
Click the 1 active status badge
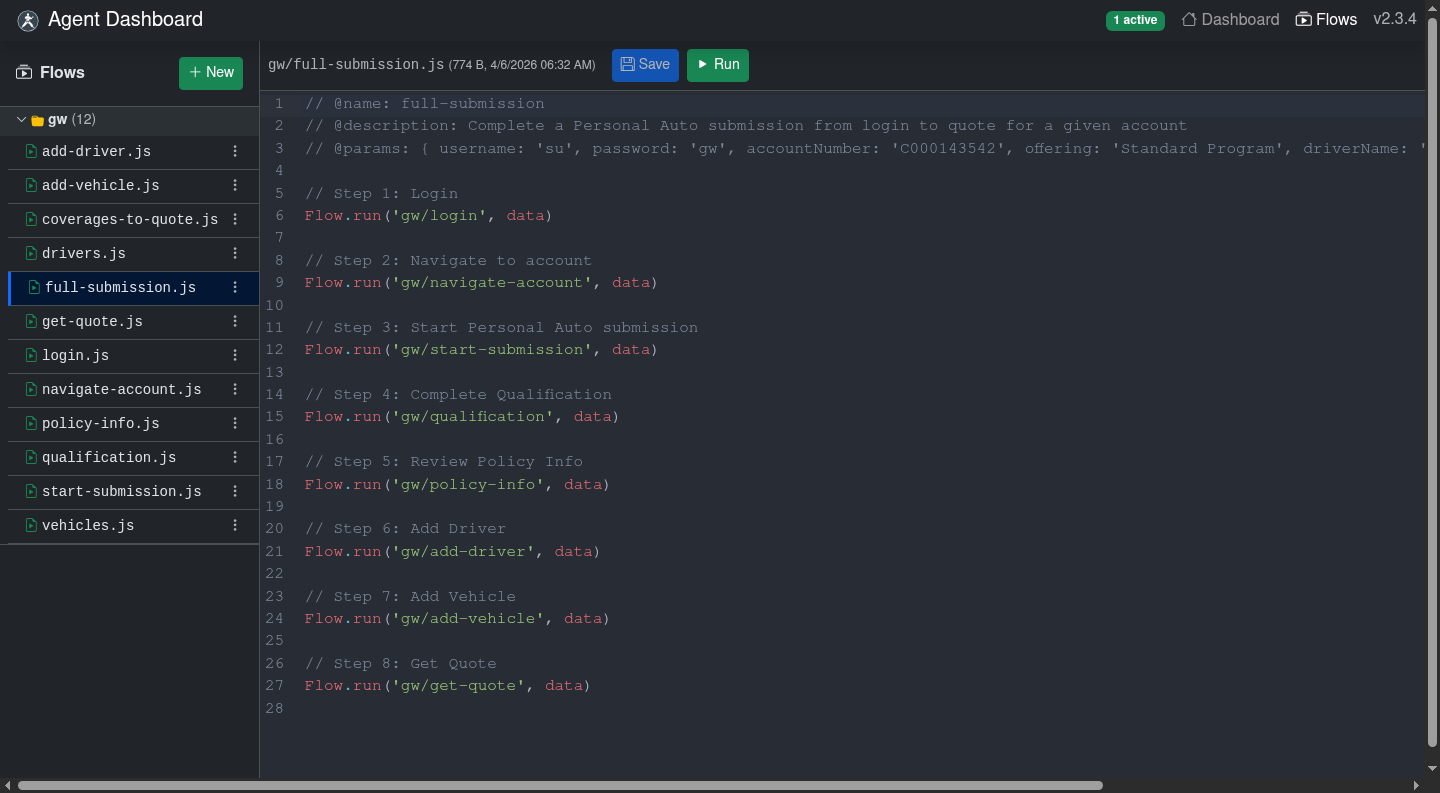point(1135,19)
